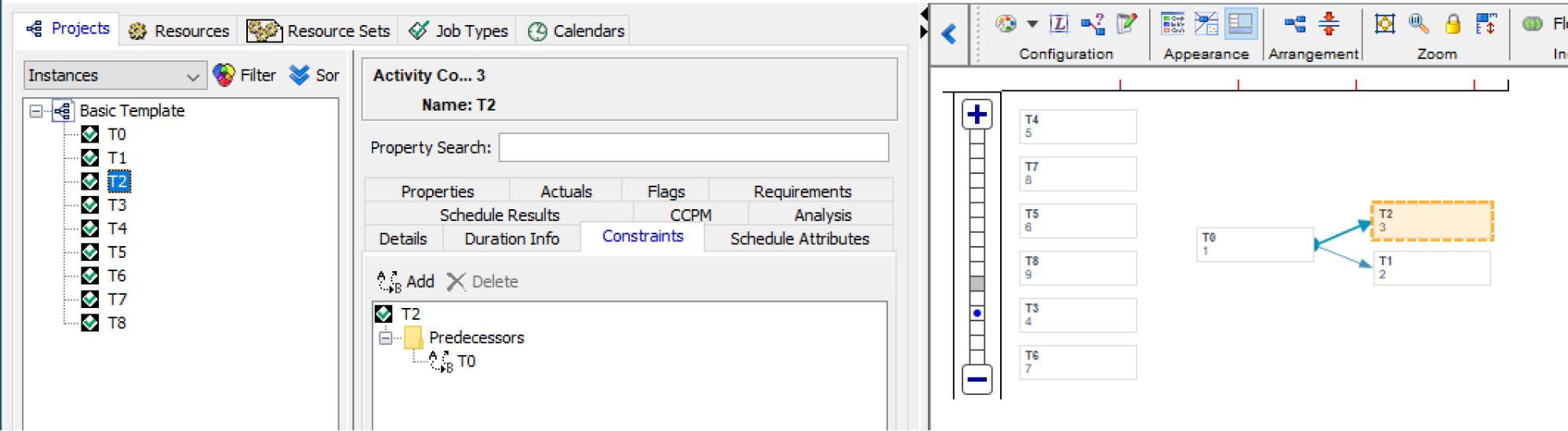This screenshot has height=431, width=1568.
Task: Switch to the Resources tab
Action: (180, 31)
